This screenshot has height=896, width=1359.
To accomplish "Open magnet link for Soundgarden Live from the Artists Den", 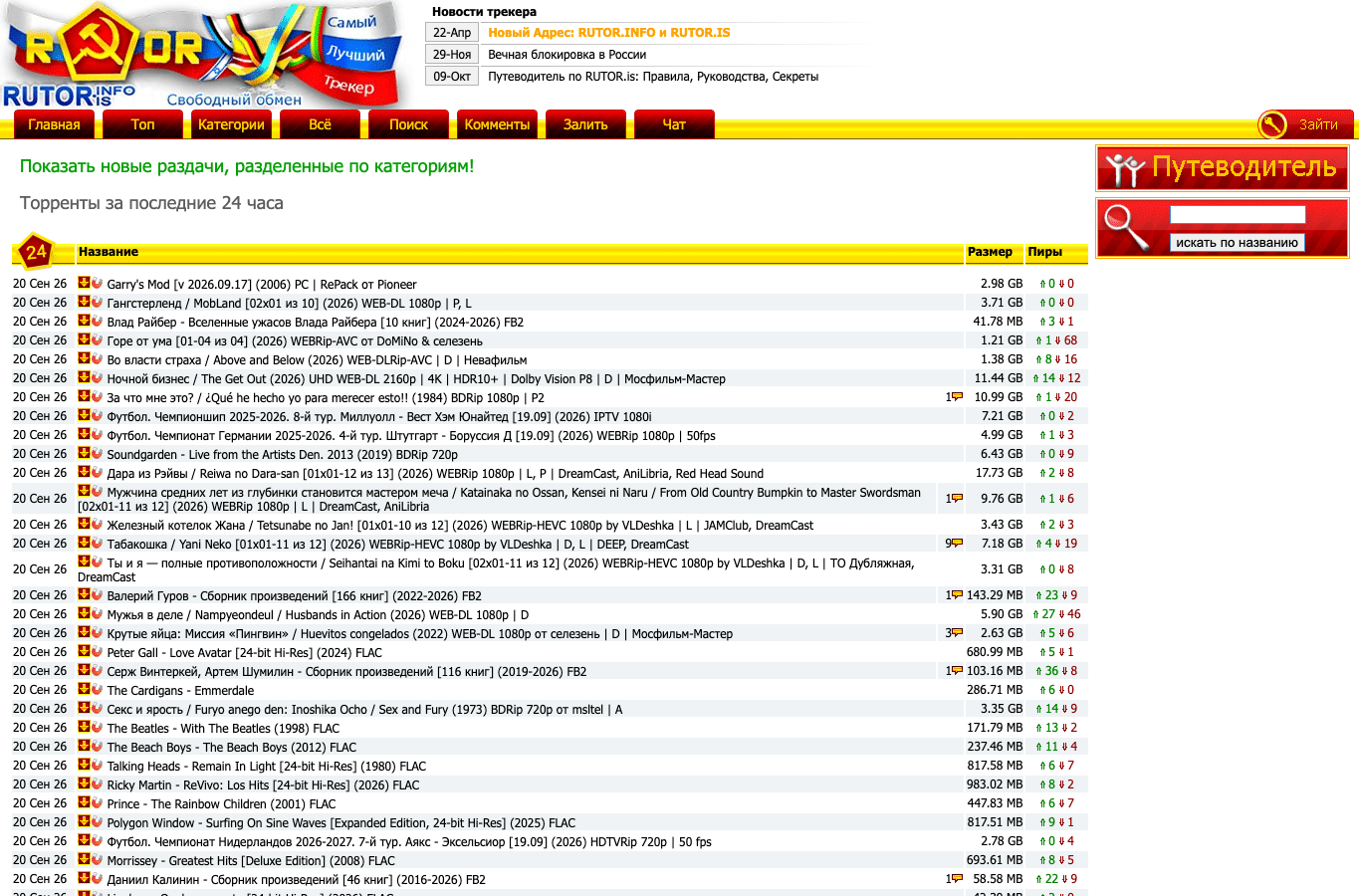I will click(98, 454).
